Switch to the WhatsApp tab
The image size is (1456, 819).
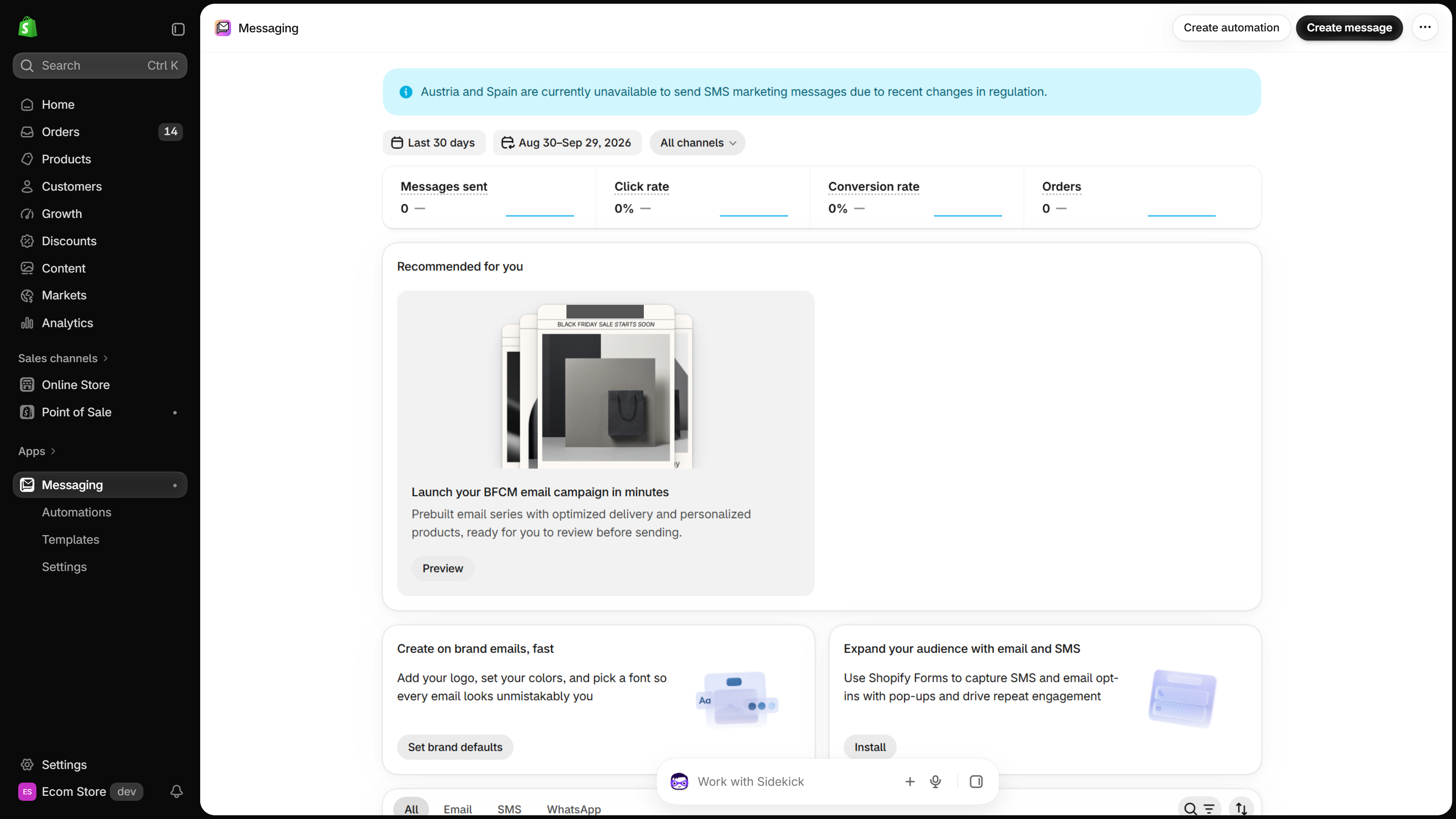point(574,809)
